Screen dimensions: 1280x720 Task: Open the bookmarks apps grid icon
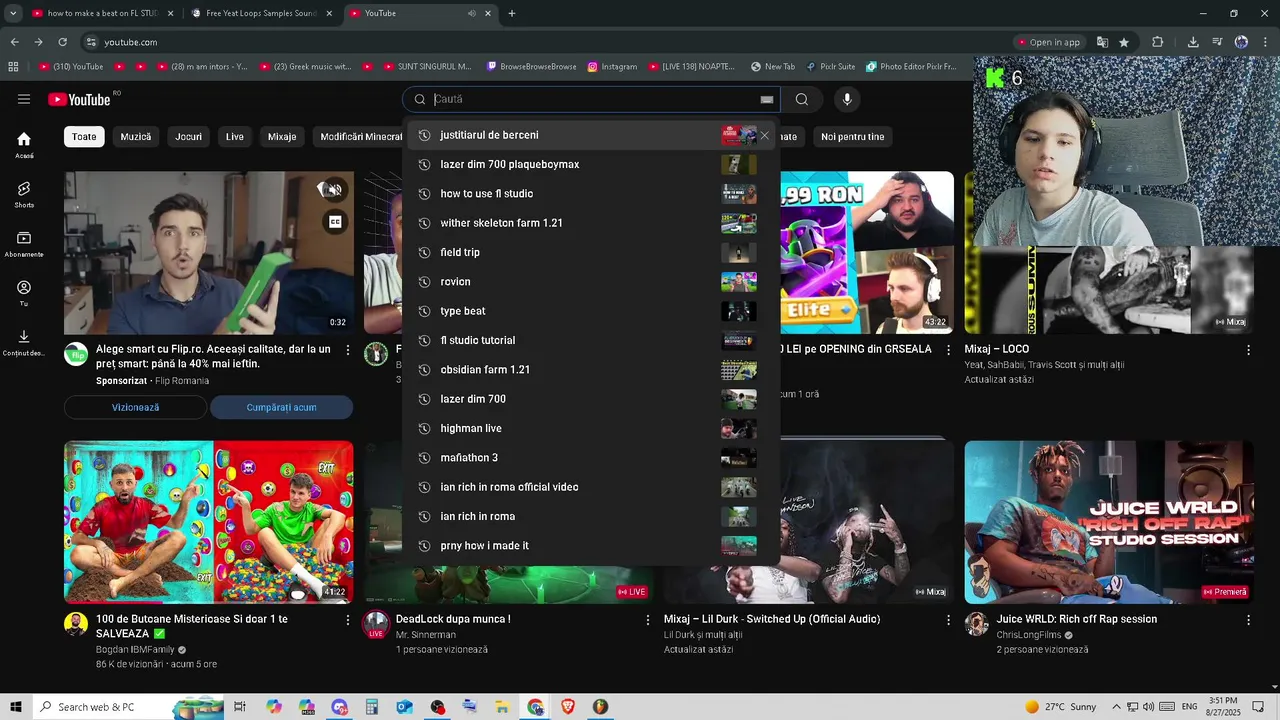pos(13,67)
